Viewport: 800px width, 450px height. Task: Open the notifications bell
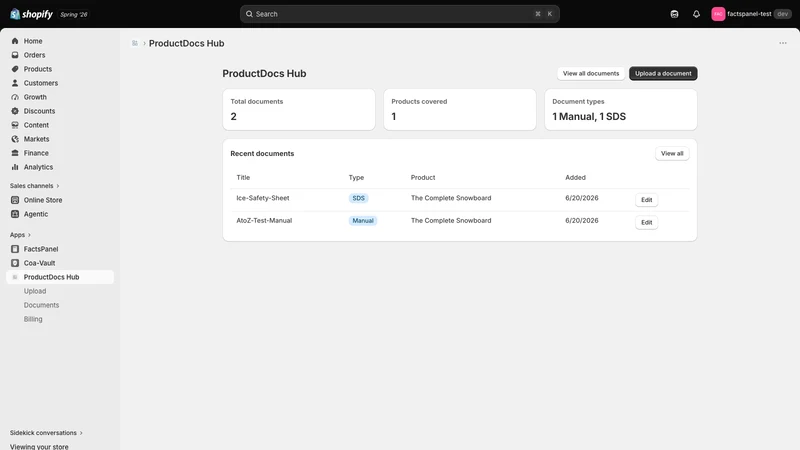point(696,14)
